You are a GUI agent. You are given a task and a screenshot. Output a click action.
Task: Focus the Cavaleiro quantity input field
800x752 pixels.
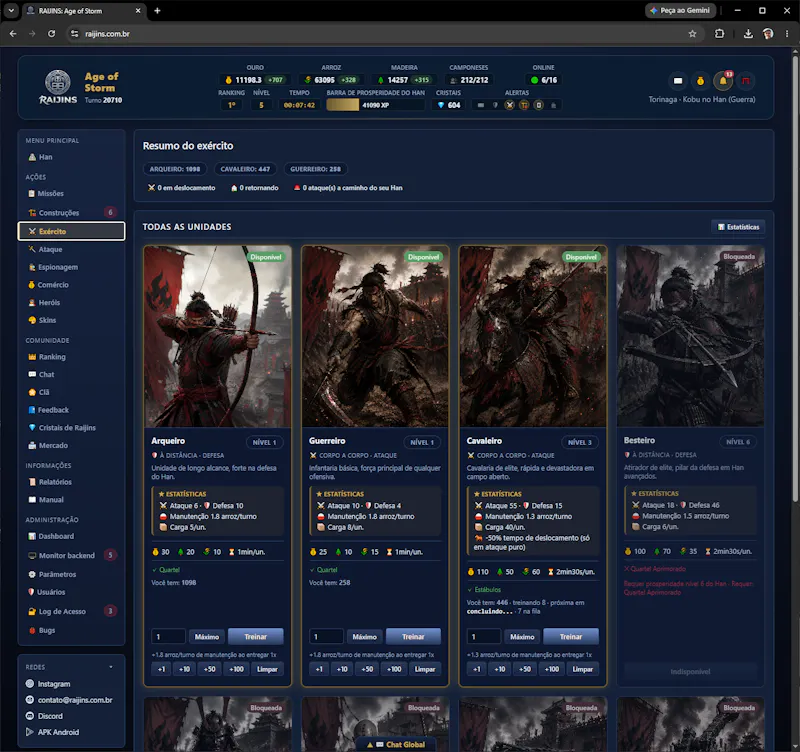[484, 637]
